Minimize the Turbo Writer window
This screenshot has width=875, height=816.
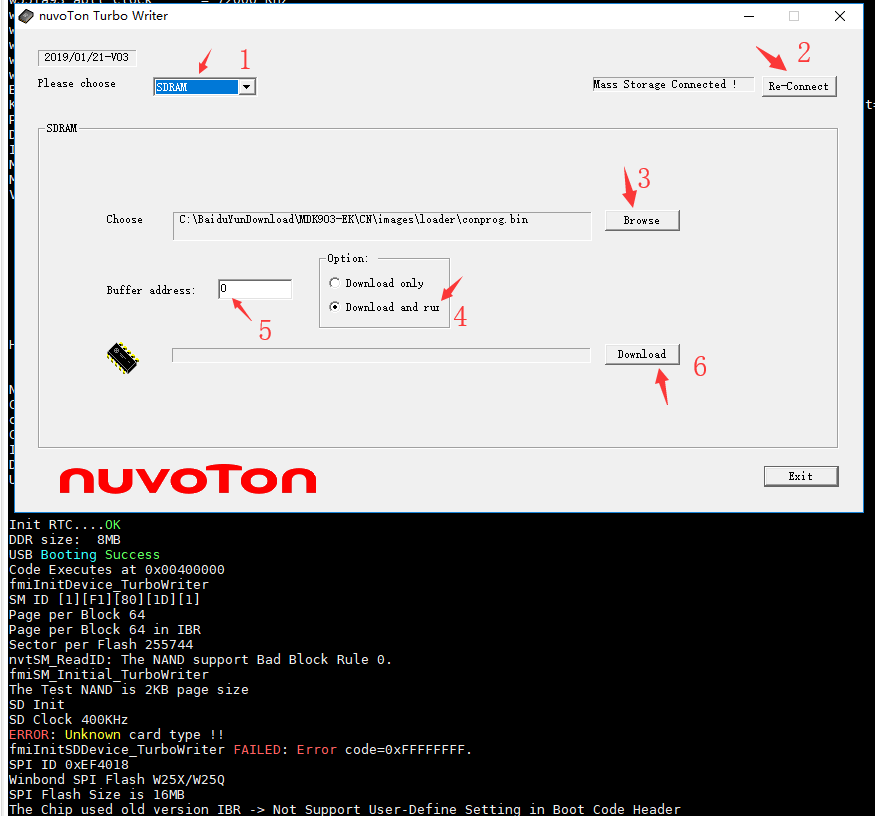click(x=749, y=16)
